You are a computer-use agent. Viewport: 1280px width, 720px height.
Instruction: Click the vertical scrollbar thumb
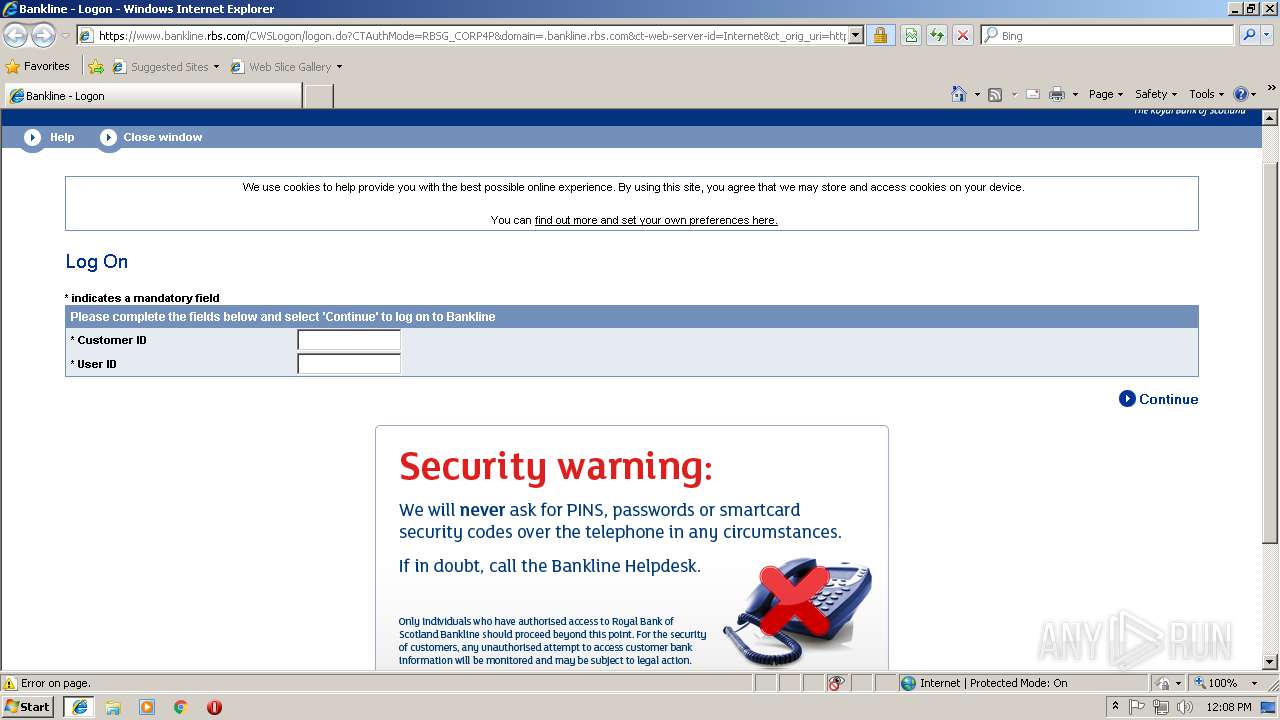1270,352
